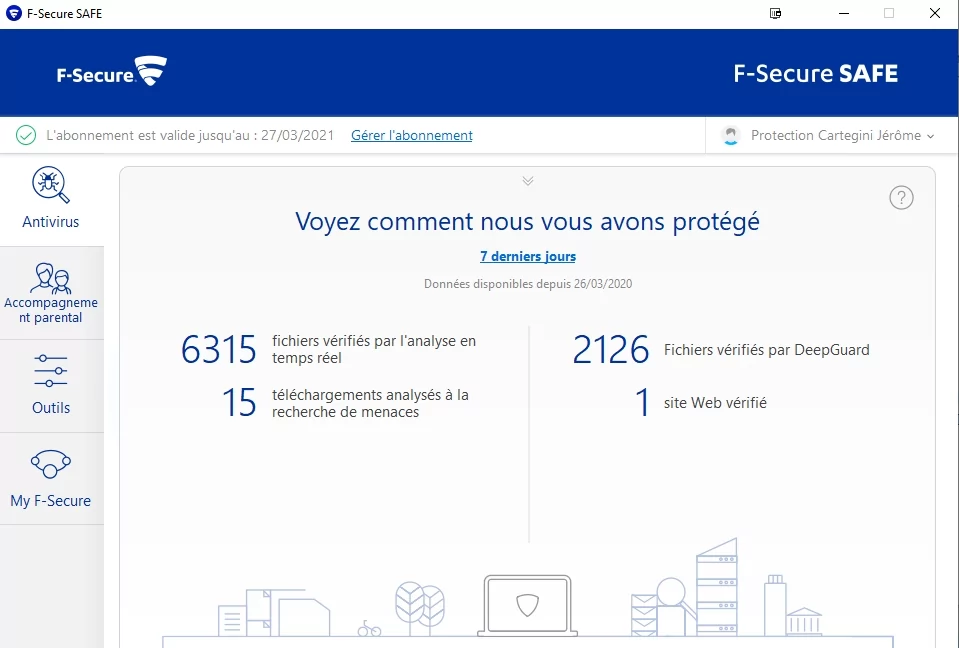
Task: Open the Antivirus section
Action: pyautogui.click(x=51, y=200)
